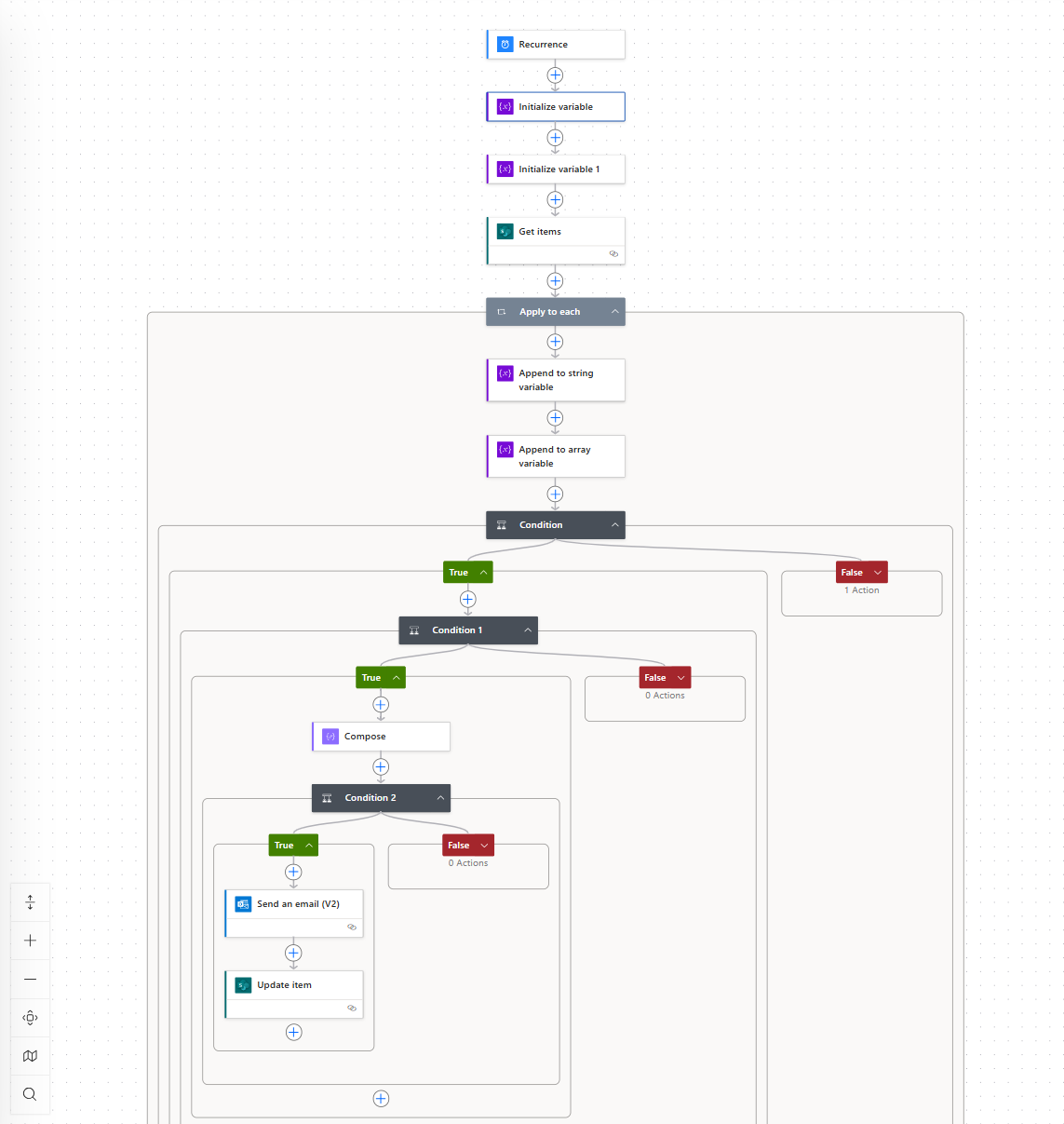Add action below Update item
1064x1124 pixels.
point(293,1032)
